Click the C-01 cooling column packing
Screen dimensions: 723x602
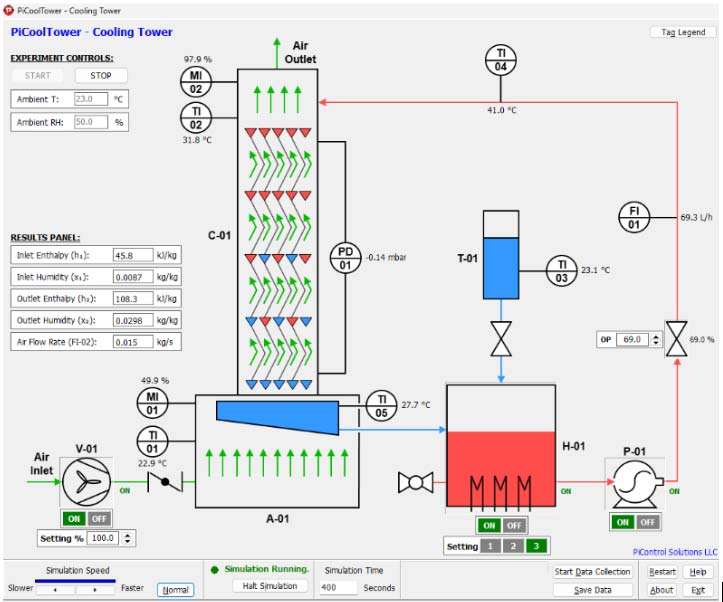(x=278, y=258)
